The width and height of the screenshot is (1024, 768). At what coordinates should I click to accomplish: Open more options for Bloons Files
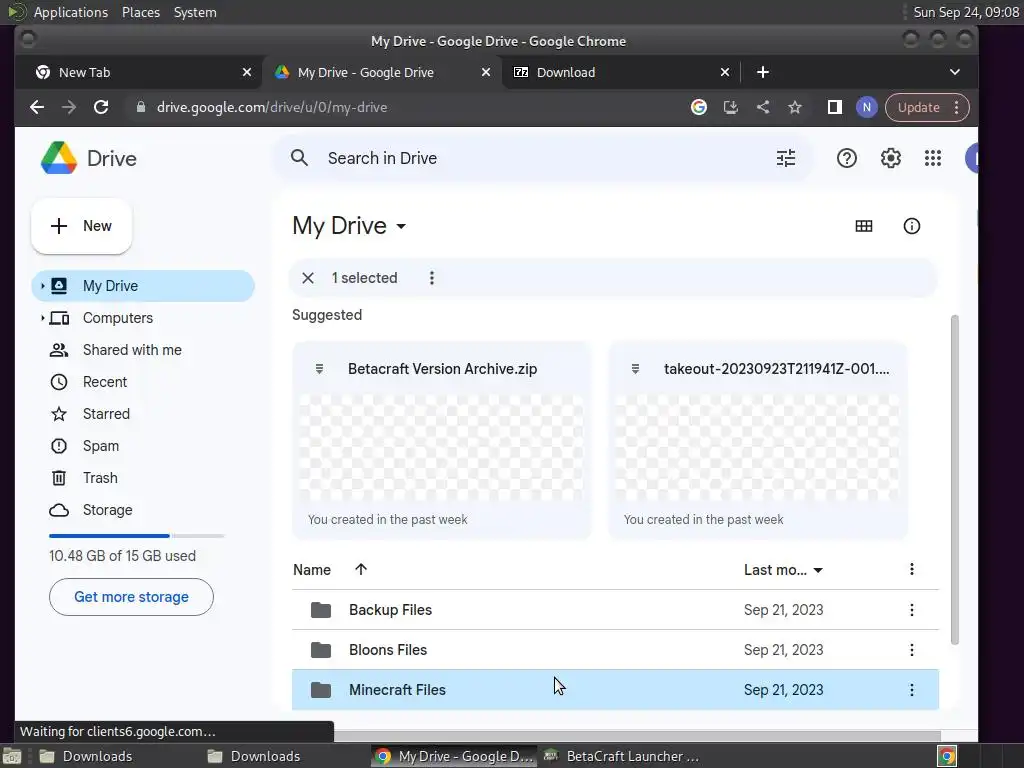[912, 650]
